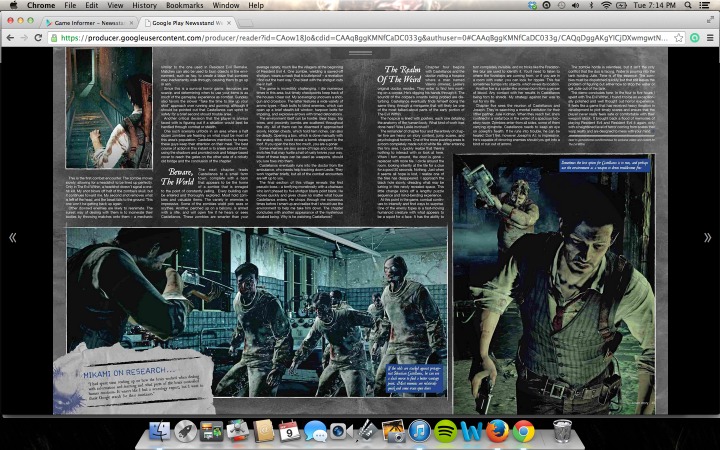Click the Dropbox menu bar icon
This screenshot has height=450, width=720.
pos(533,5)
